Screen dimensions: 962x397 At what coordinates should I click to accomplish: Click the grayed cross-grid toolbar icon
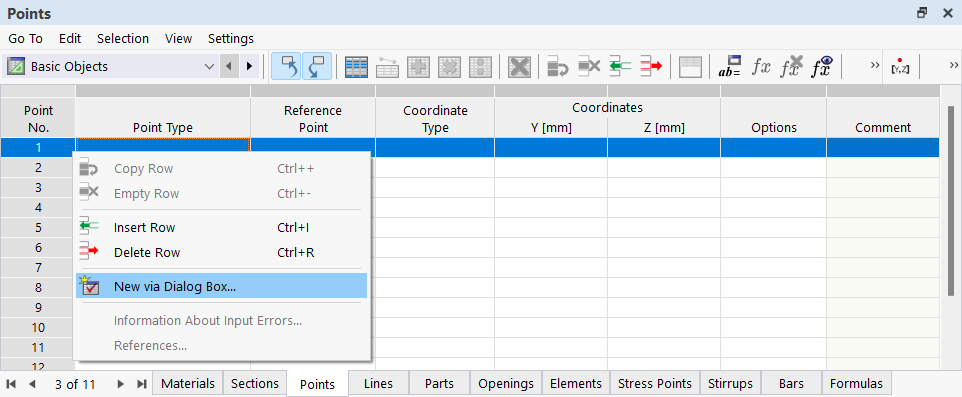coord(450,67)
